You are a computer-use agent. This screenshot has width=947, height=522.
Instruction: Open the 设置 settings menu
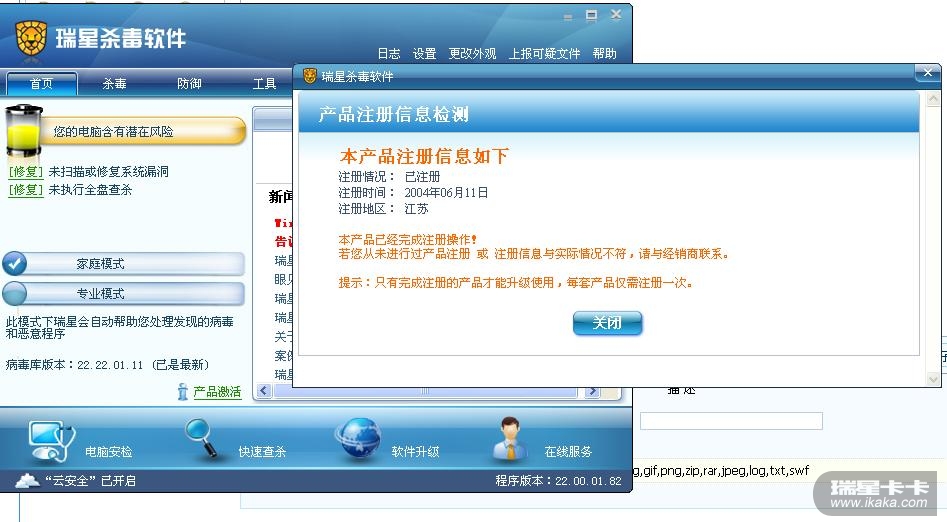point(425,54)
